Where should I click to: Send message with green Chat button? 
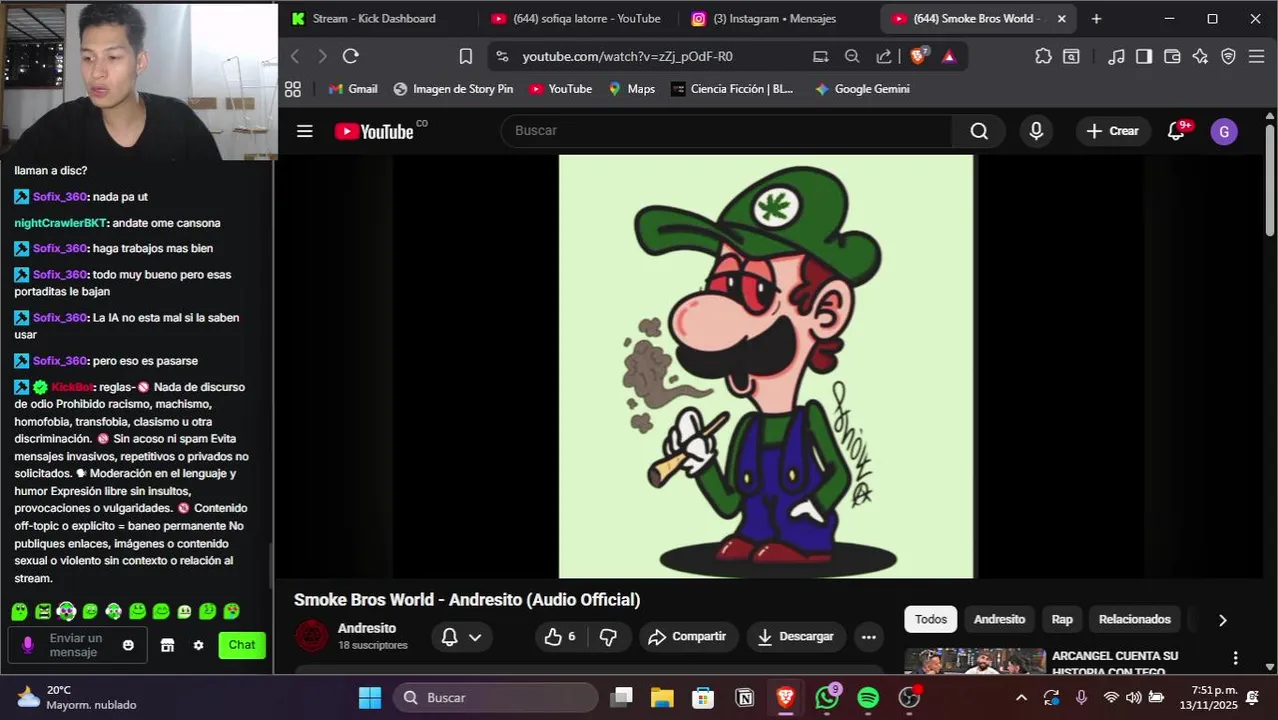(x=242, y=646)
